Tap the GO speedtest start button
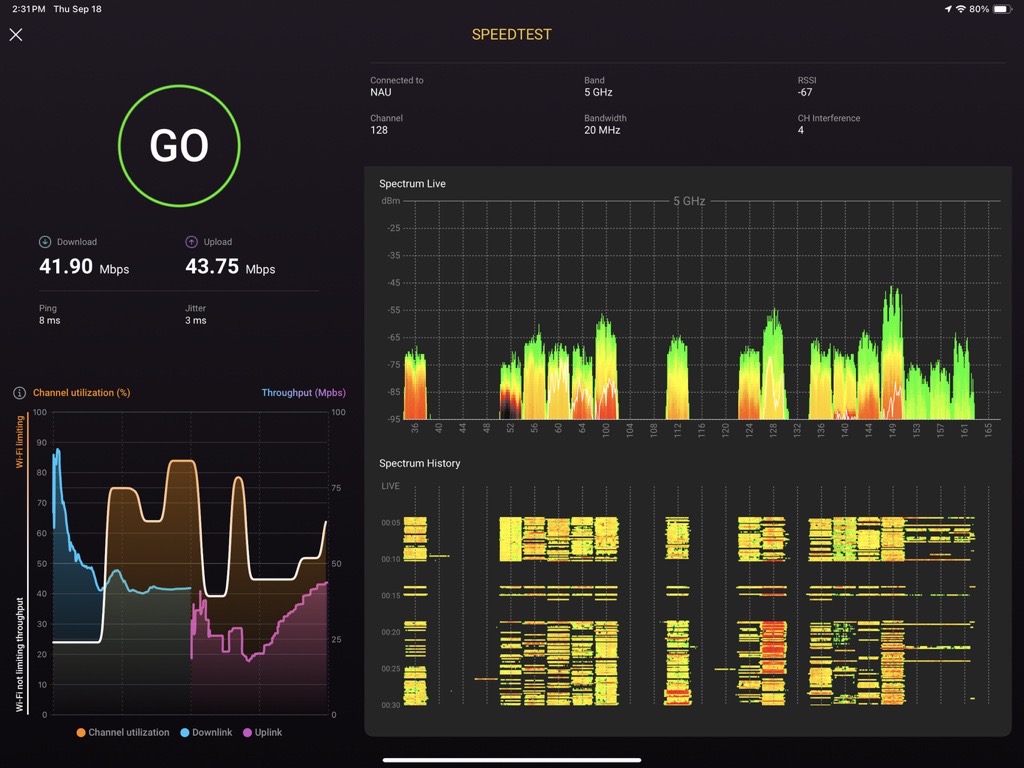This screenshot has width=1024, height=768. [179, 146]
